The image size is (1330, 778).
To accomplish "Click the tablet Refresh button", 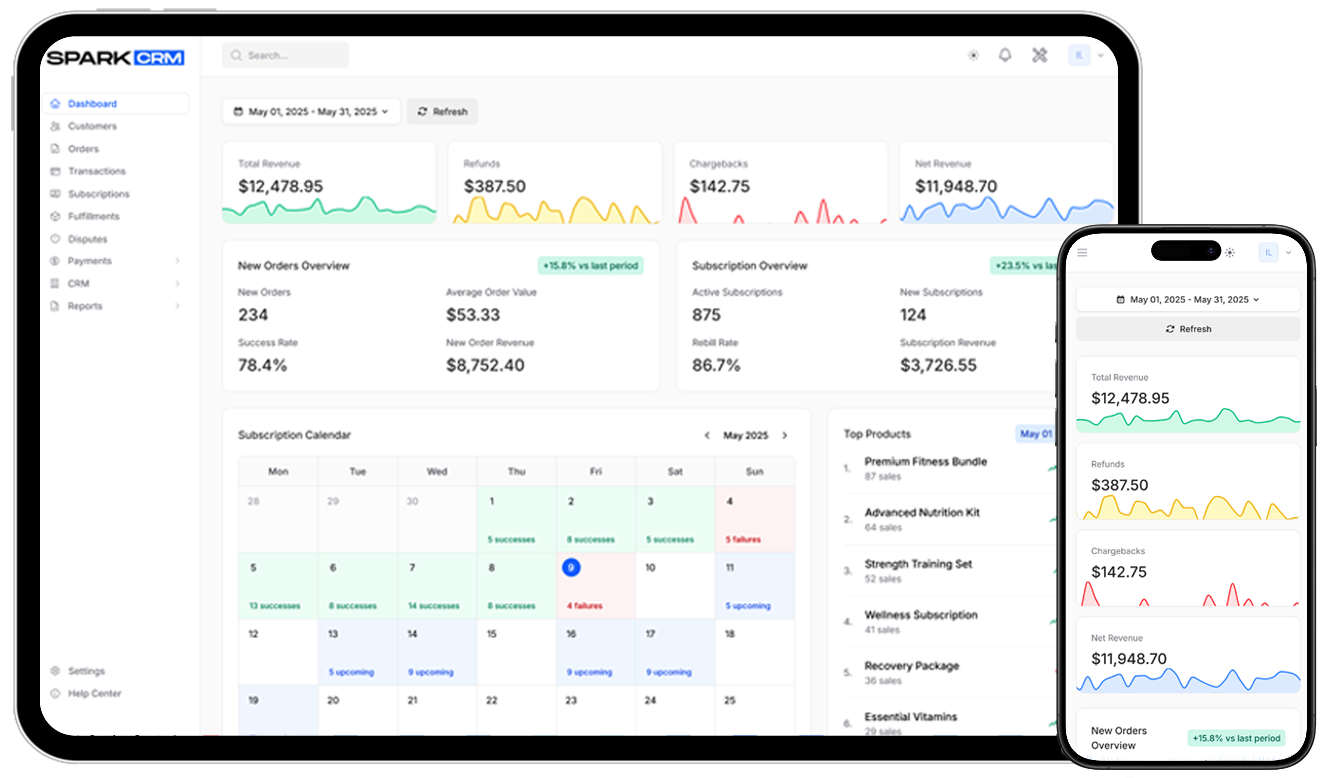I will 442,112.
